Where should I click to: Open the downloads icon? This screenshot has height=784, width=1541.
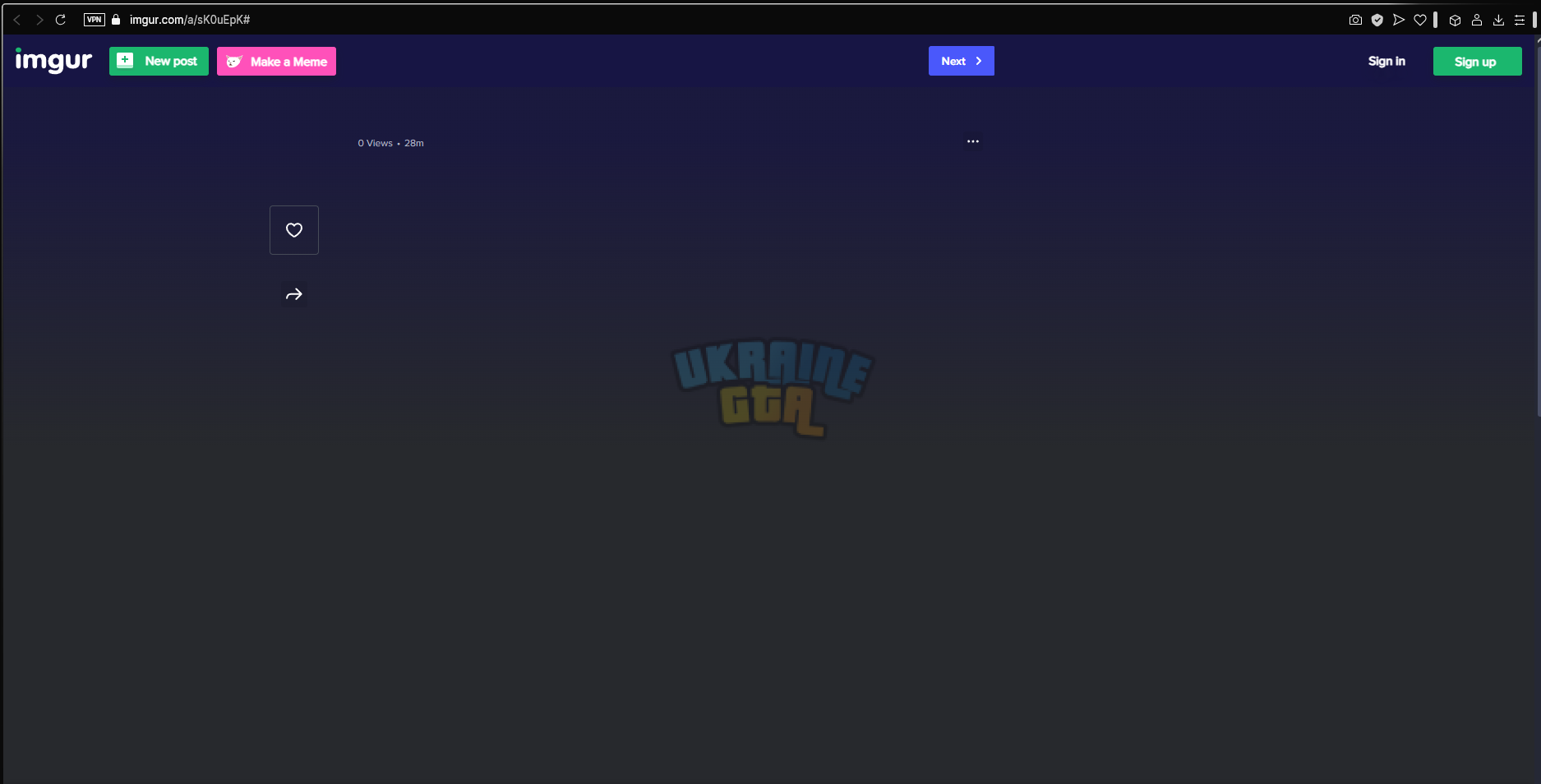(1498, 20)
